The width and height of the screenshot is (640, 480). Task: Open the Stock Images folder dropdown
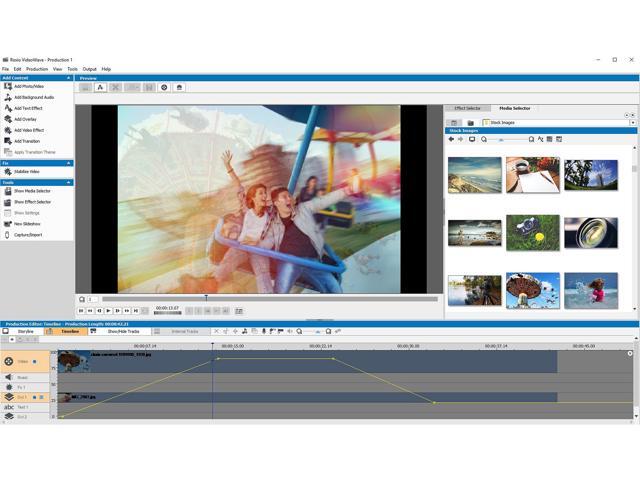[632, 123]
